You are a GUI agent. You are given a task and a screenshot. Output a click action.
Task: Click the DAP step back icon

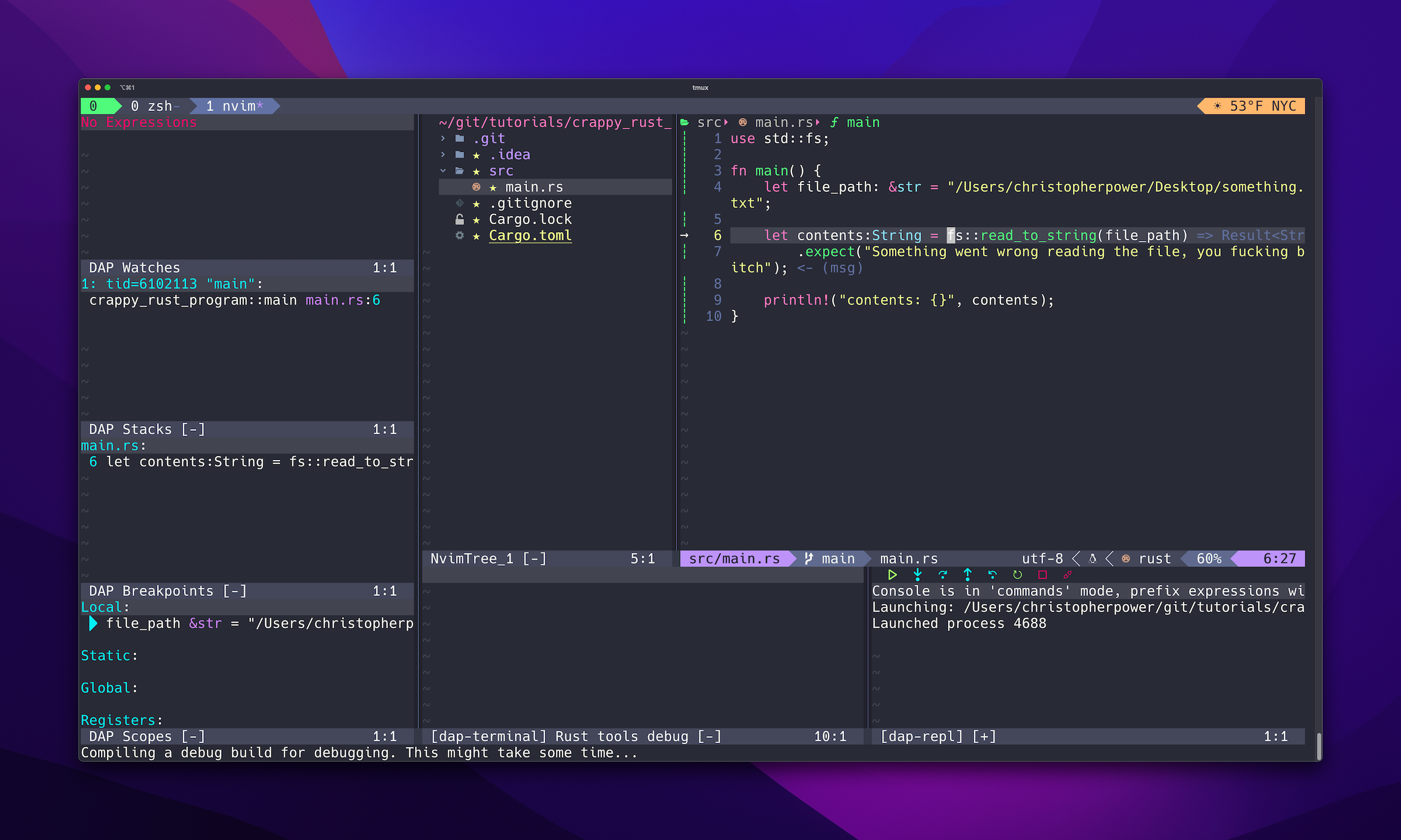pyautogui.click(x=992, y=575)
